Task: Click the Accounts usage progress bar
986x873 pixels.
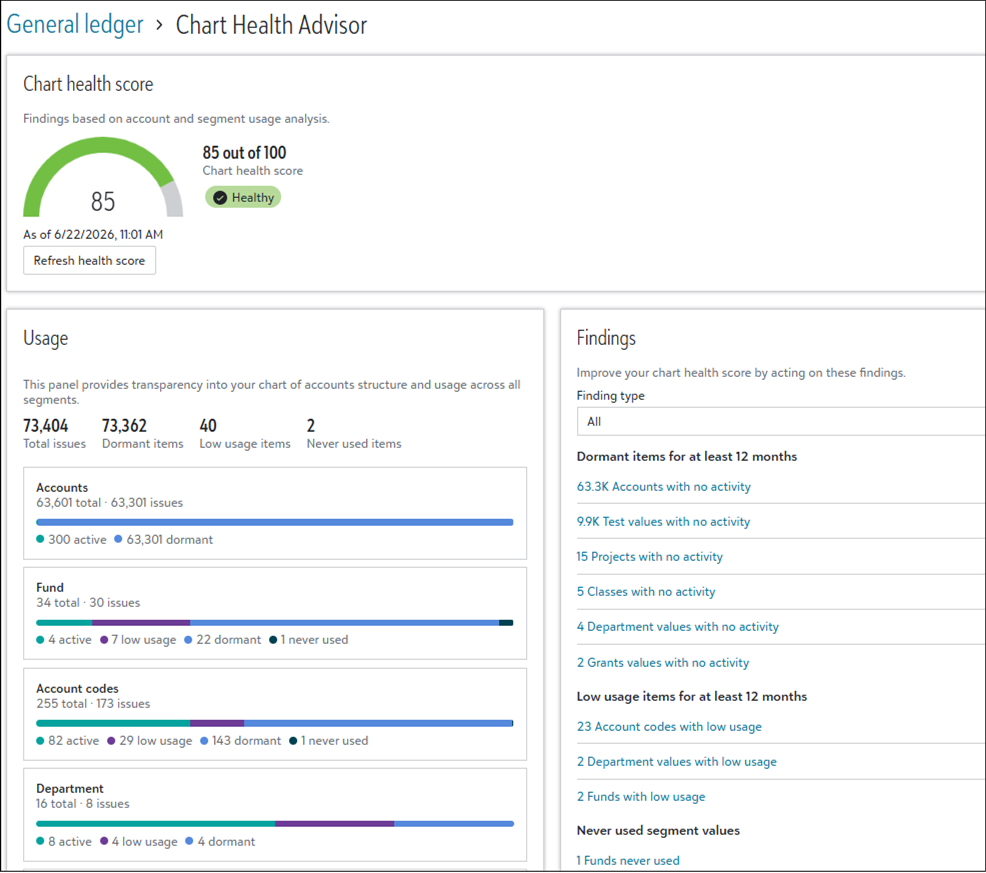Action: (x=275, y=522)
